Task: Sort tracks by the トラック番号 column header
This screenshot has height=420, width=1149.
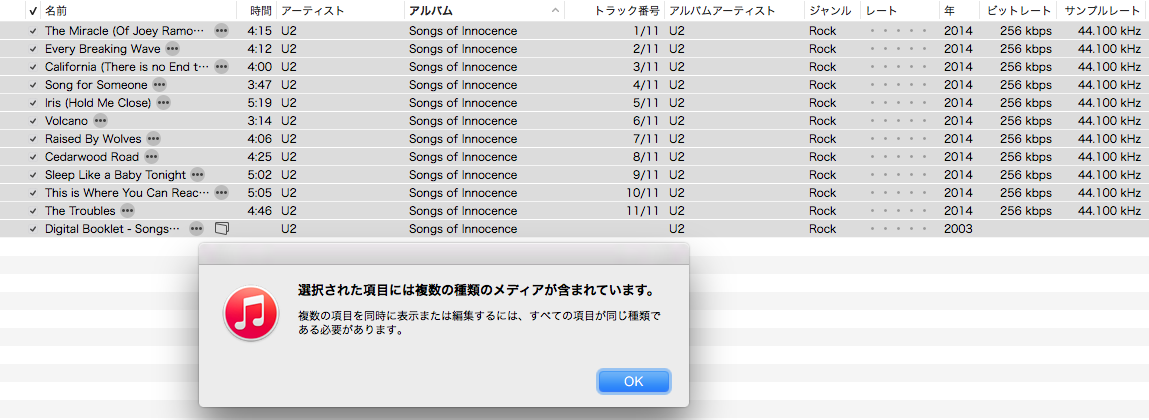Action: coord(626,11)
